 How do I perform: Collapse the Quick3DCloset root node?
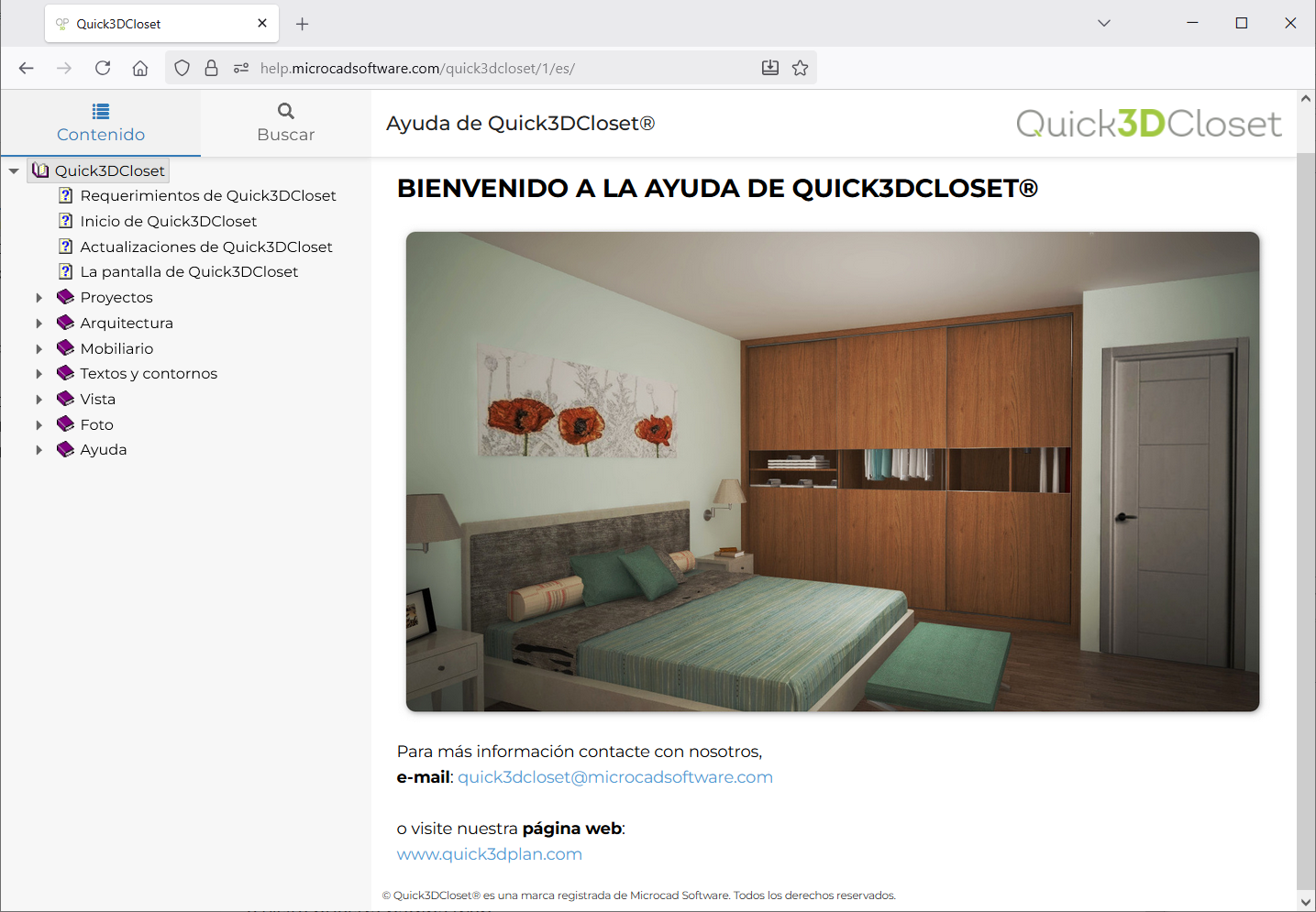click(x=14, y=170)
